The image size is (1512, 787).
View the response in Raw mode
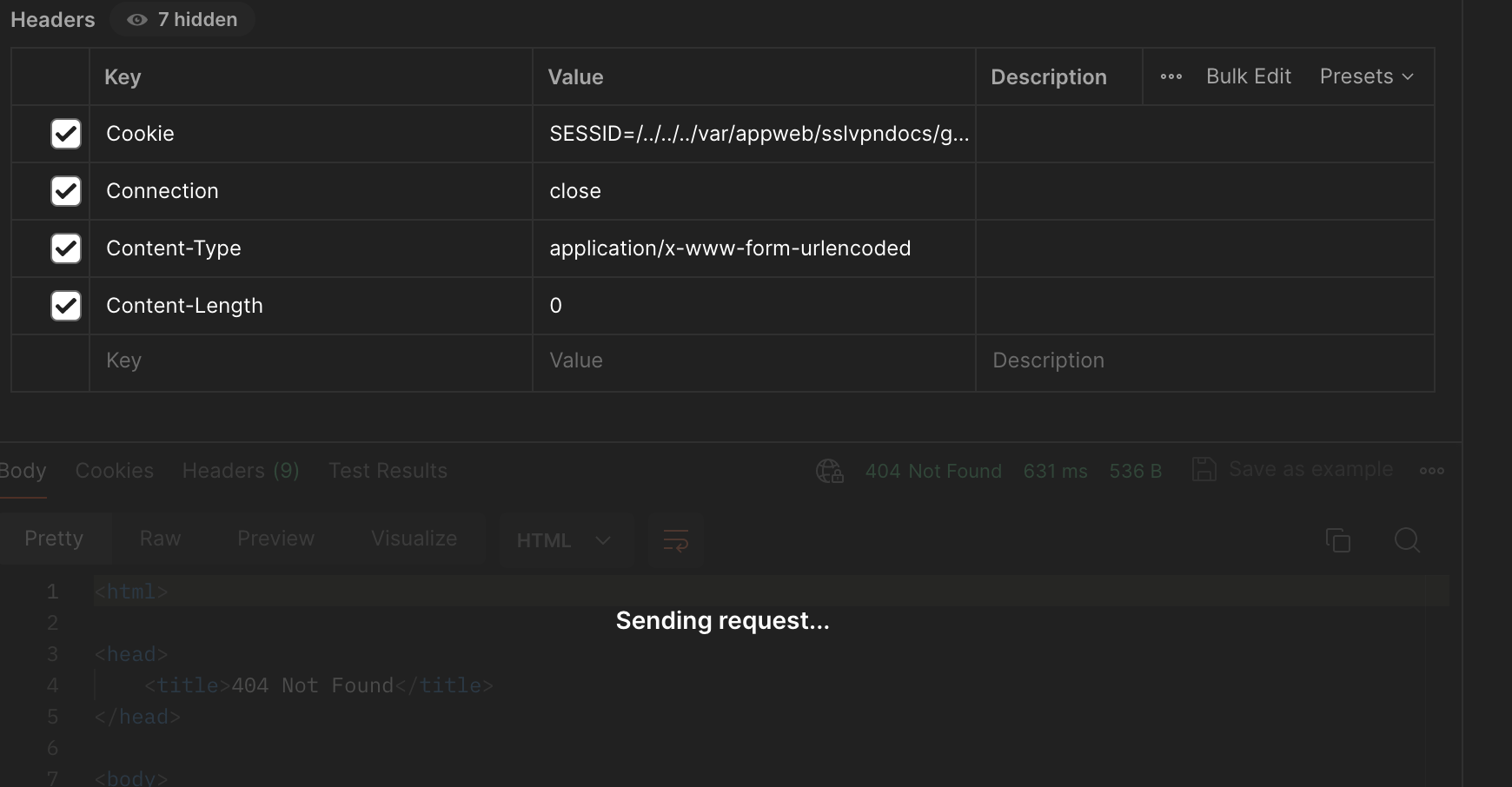[x=159, y=538]
